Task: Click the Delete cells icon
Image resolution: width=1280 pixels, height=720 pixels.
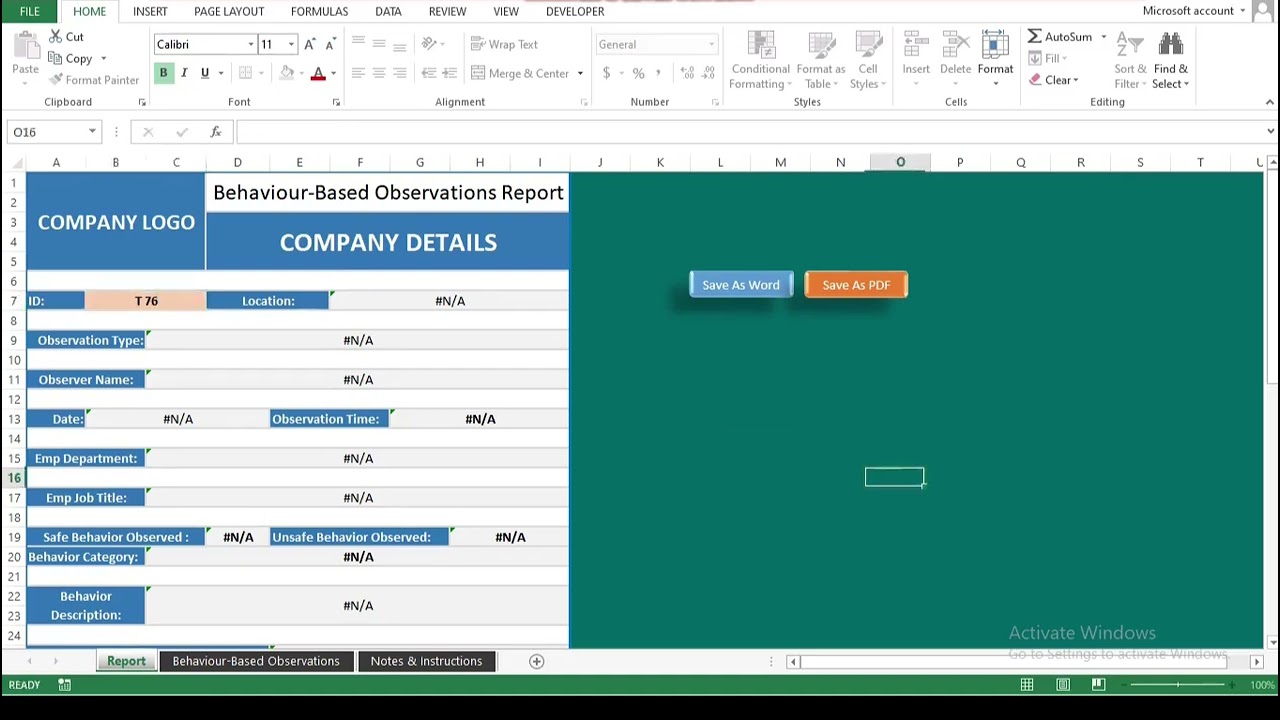Action: (x=955, y=46)
